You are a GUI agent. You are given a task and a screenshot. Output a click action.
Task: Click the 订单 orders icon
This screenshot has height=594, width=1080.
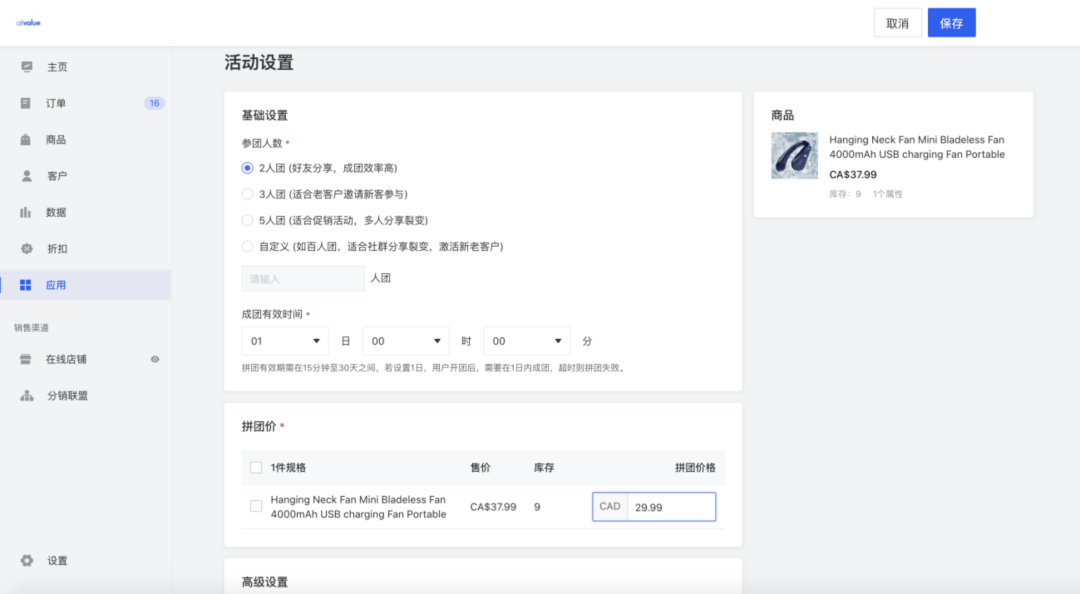tap(25, 103)
